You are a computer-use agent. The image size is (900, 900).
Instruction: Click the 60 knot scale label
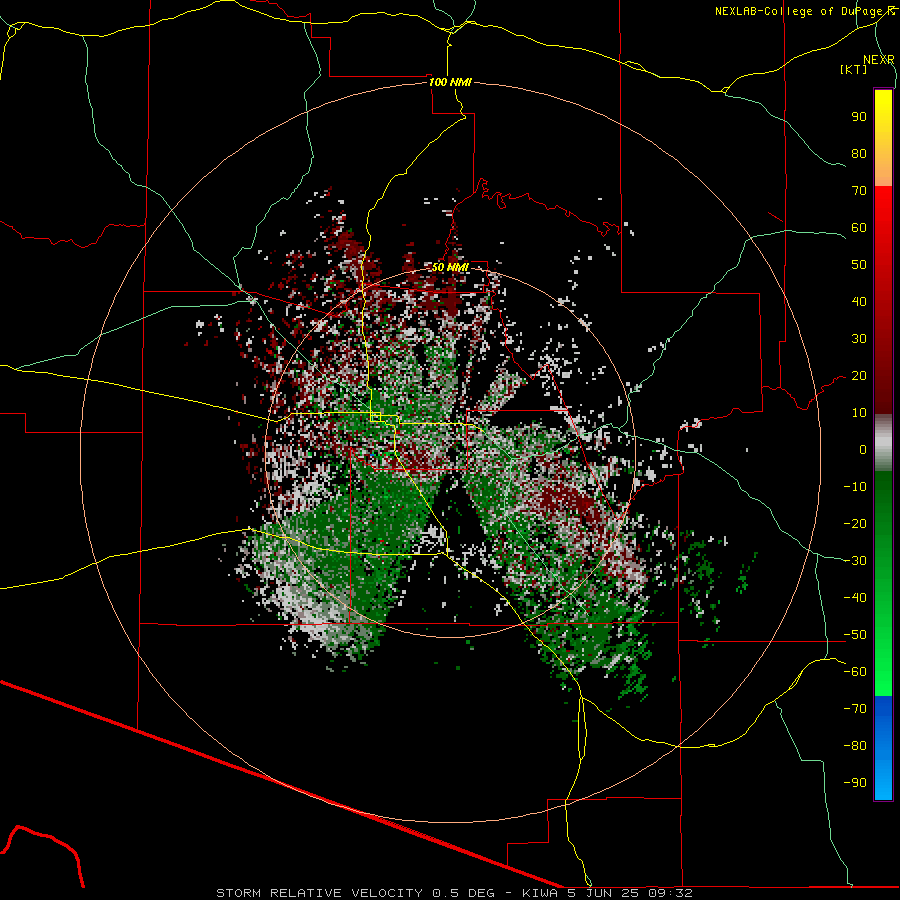pyautogui.click(x=859, y=228)
